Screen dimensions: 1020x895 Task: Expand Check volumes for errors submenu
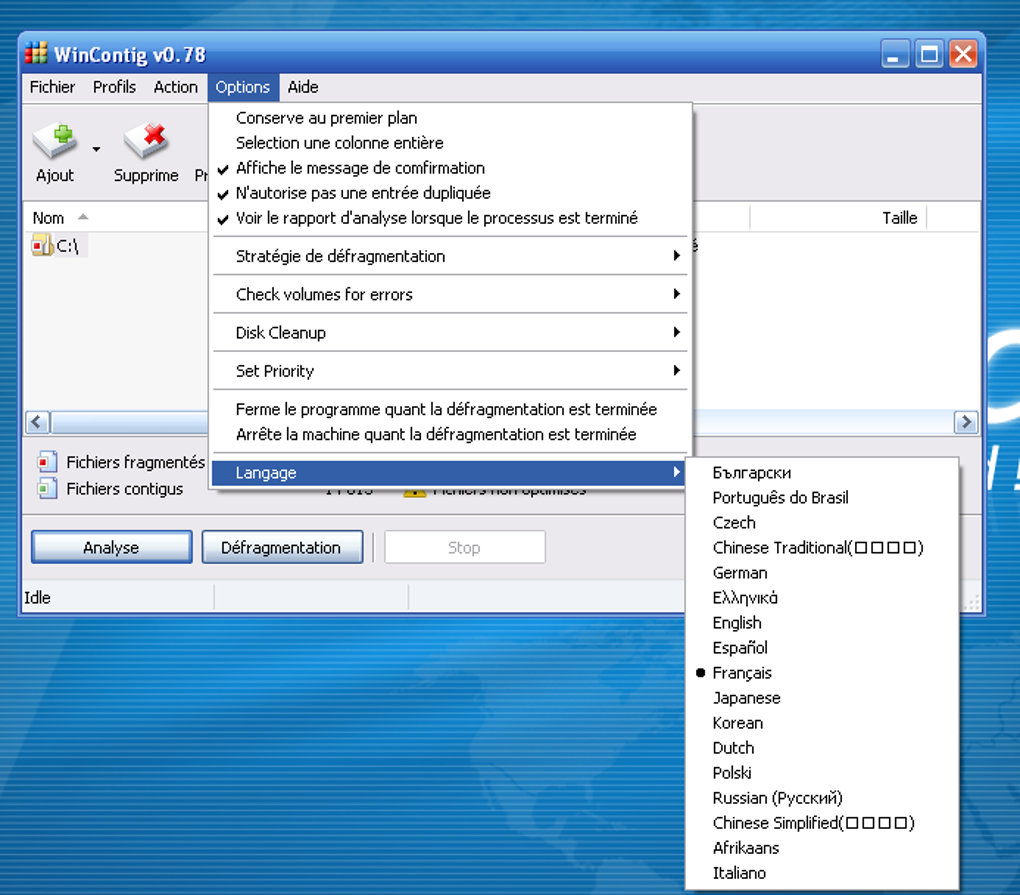pyautogui.click(x=450, y=294)
